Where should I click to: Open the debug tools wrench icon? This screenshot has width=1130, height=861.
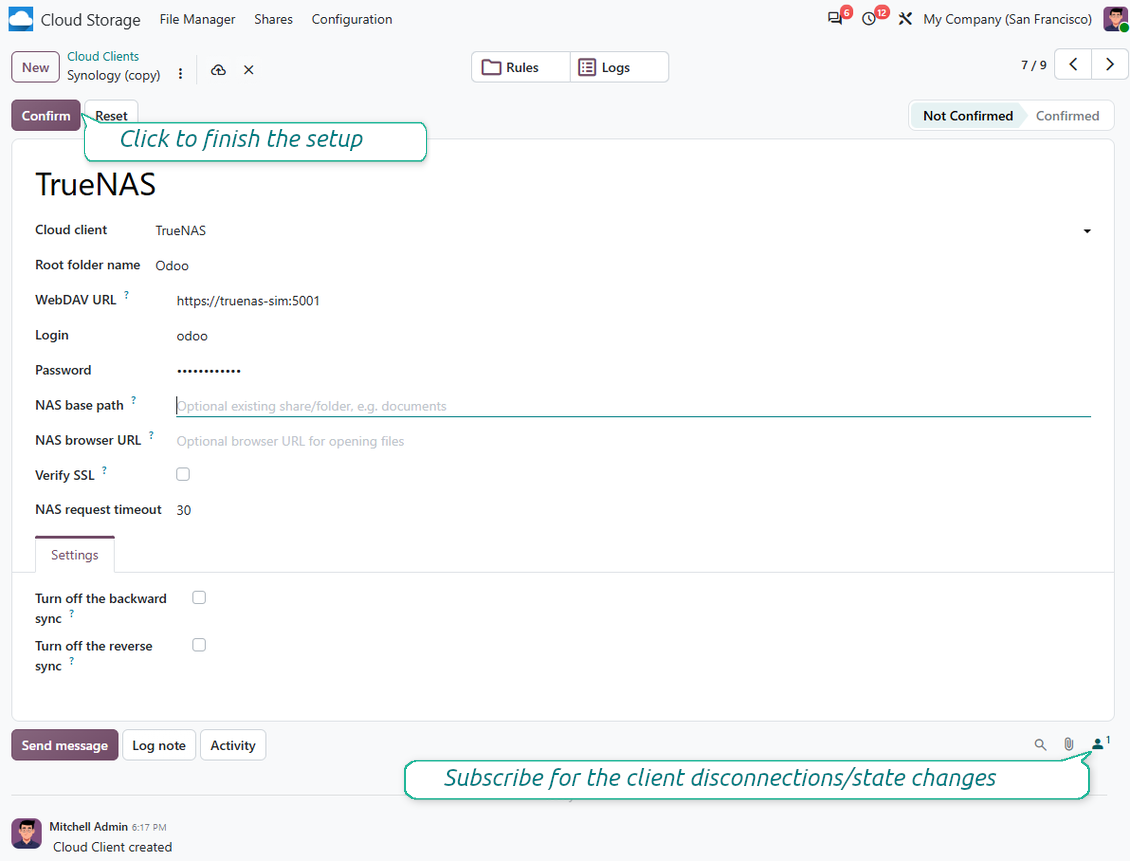[905, 19]
